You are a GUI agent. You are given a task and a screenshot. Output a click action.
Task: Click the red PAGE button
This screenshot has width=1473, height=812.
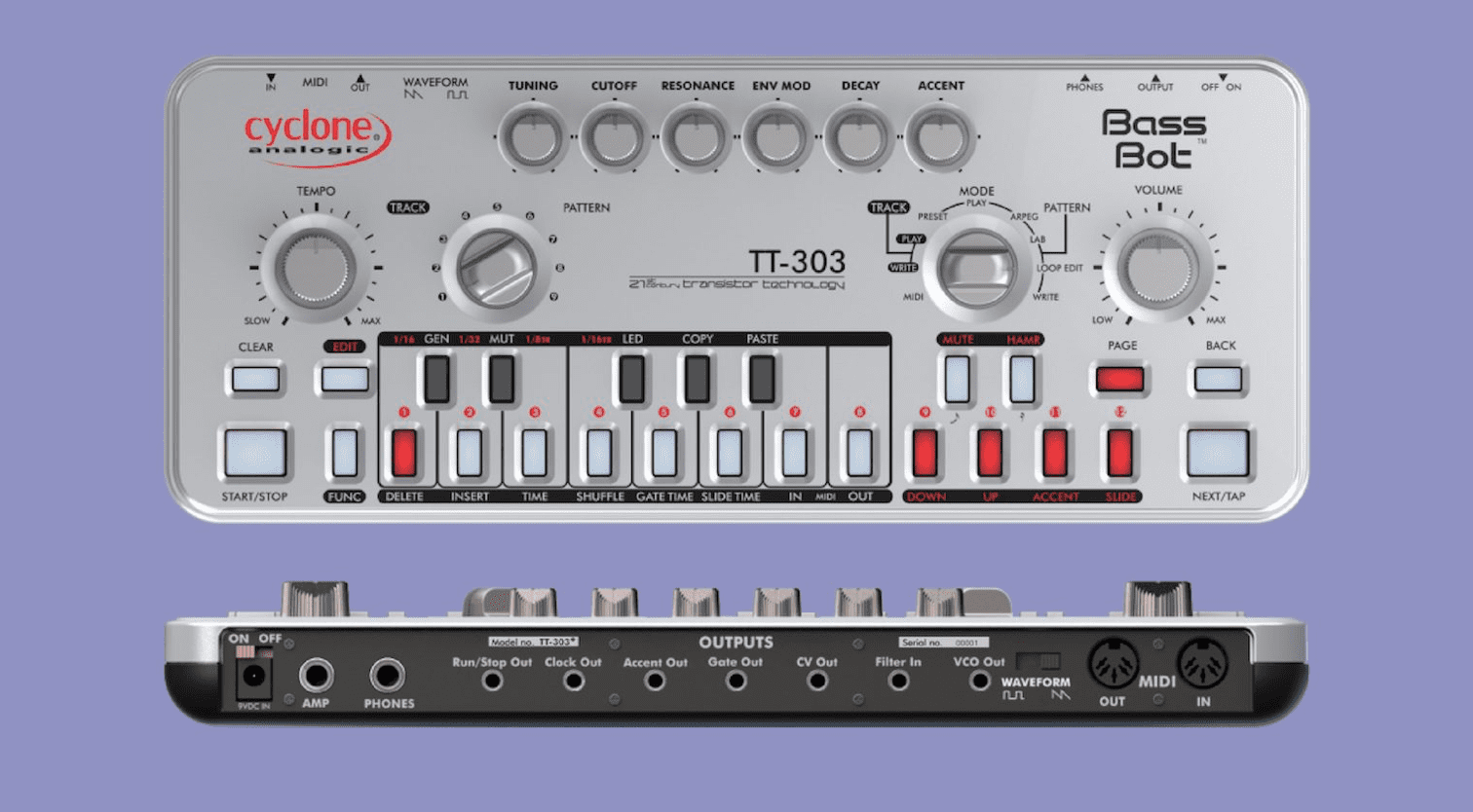coord(1119,379)
